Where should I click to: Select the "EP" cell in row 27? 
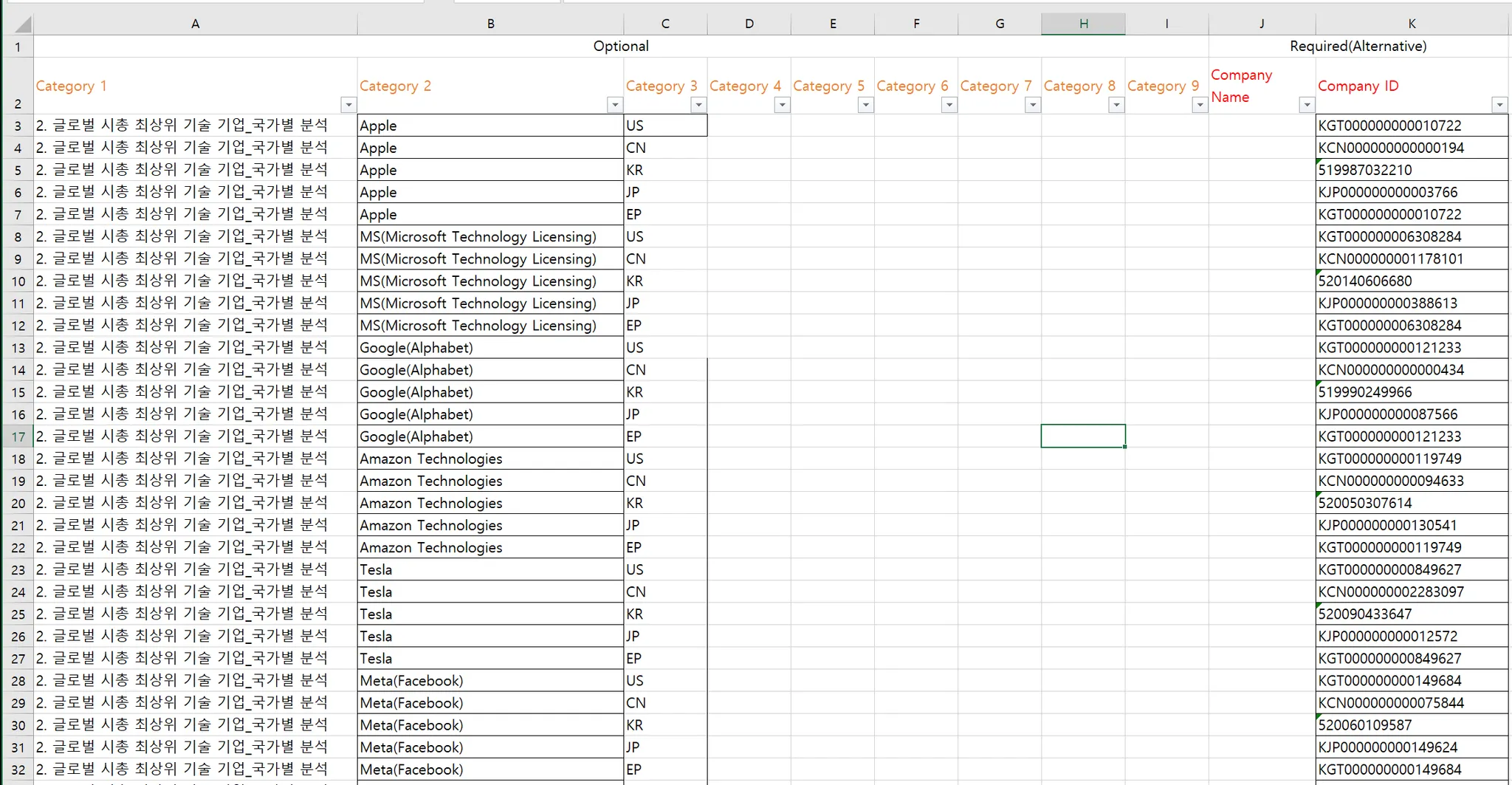coord(665,659)
